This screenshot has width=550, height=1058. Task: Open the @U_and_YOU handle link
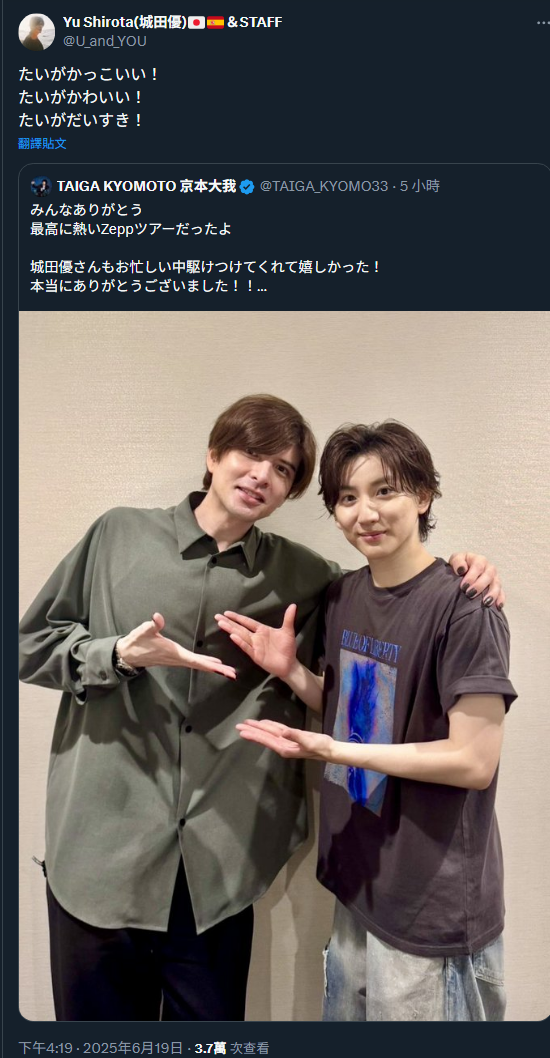105,41
